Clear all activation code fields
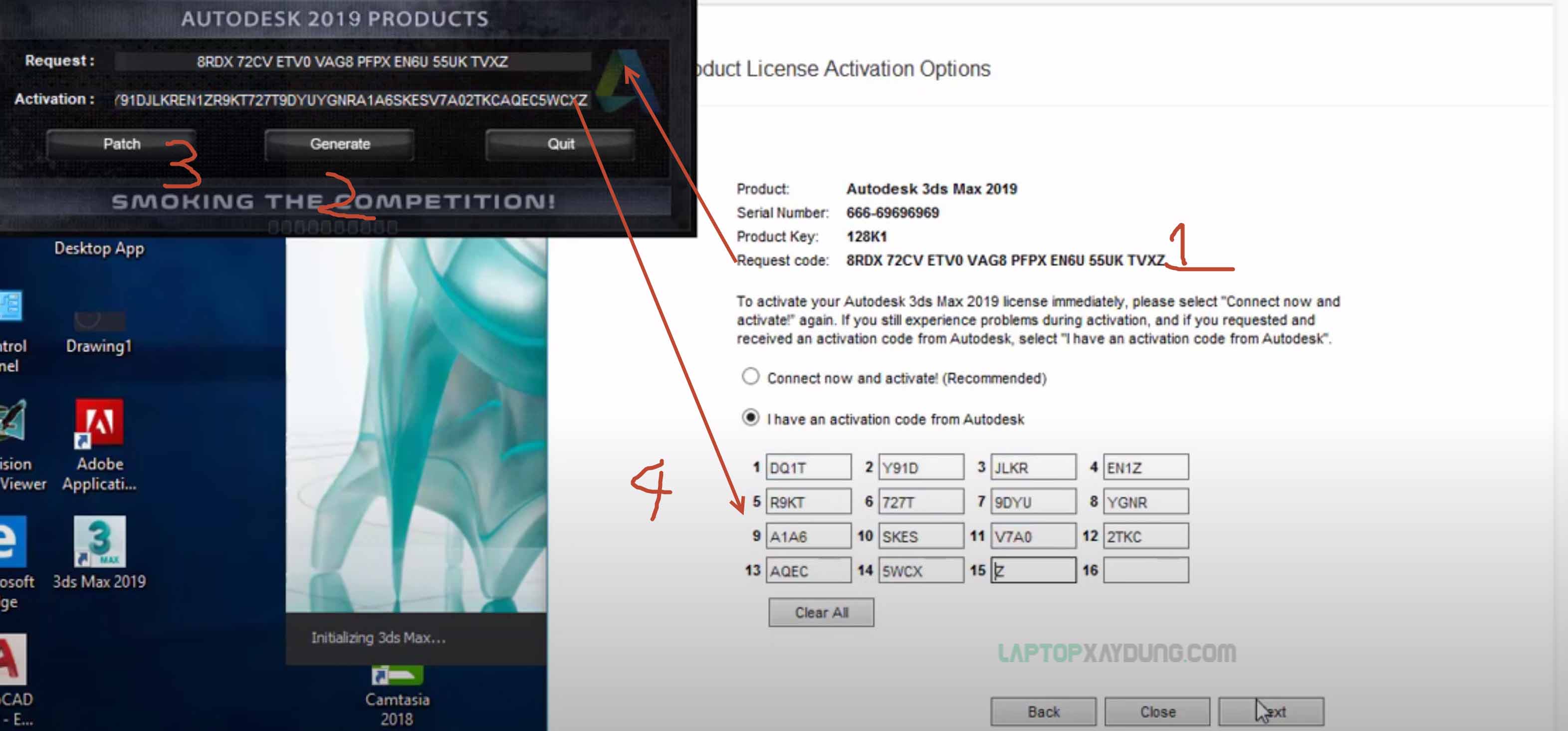1568x731 pixels. coord(821,612)
